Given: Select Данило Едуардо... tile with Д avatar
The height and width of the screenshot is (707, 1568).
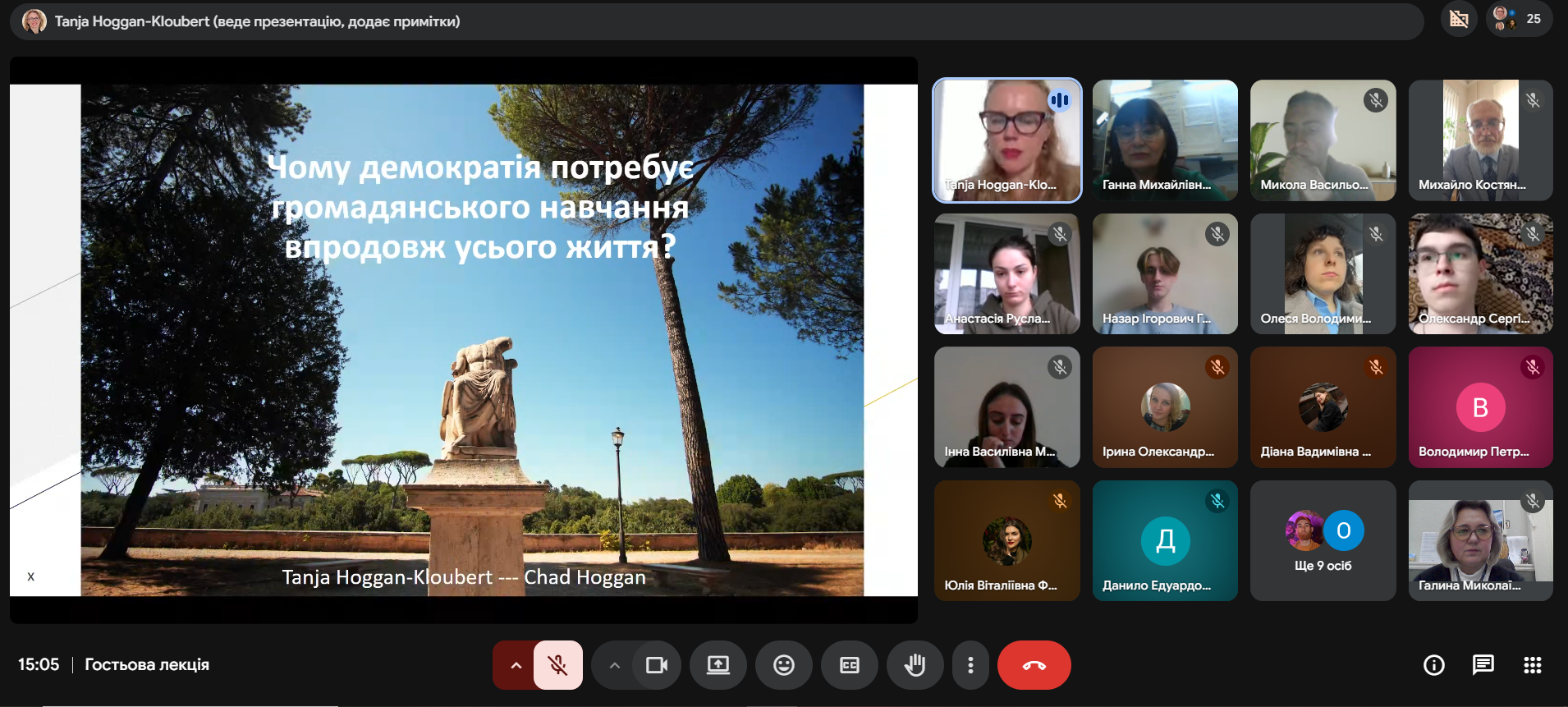Looking at the screenshot, I should click(1165, 541).
